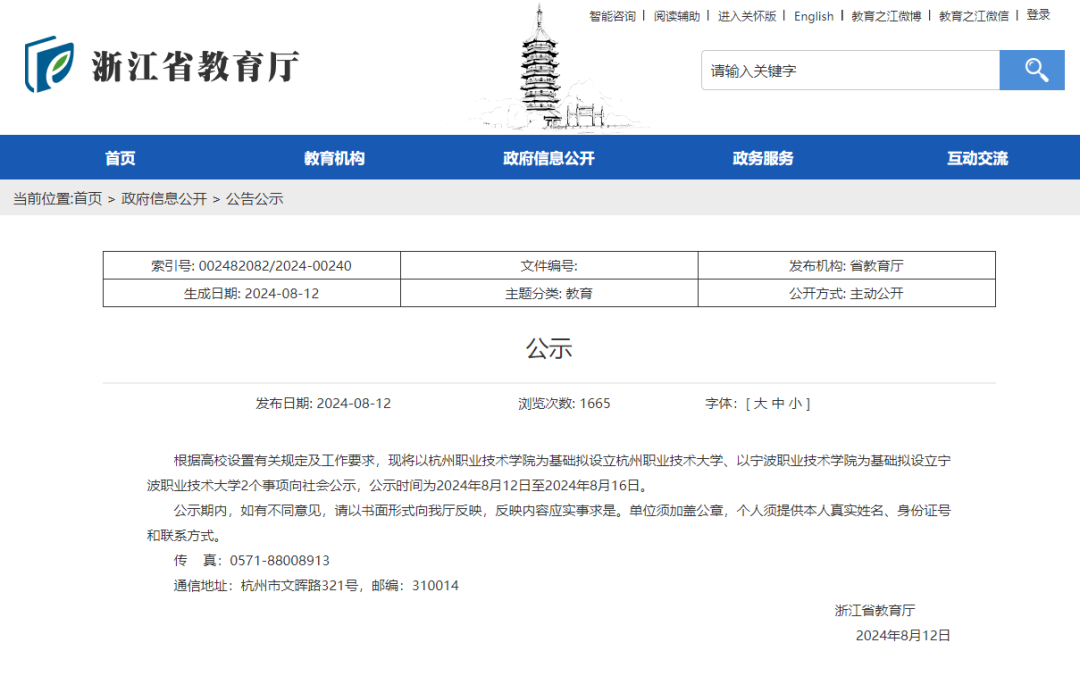
Task: Switch site language to English
Action: click(814, 16)
